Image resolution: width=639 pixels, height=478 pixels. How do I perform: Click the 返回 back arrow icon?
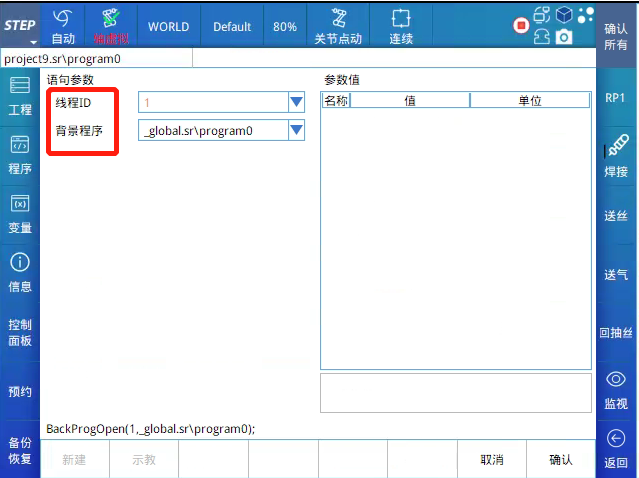[616, 447]
